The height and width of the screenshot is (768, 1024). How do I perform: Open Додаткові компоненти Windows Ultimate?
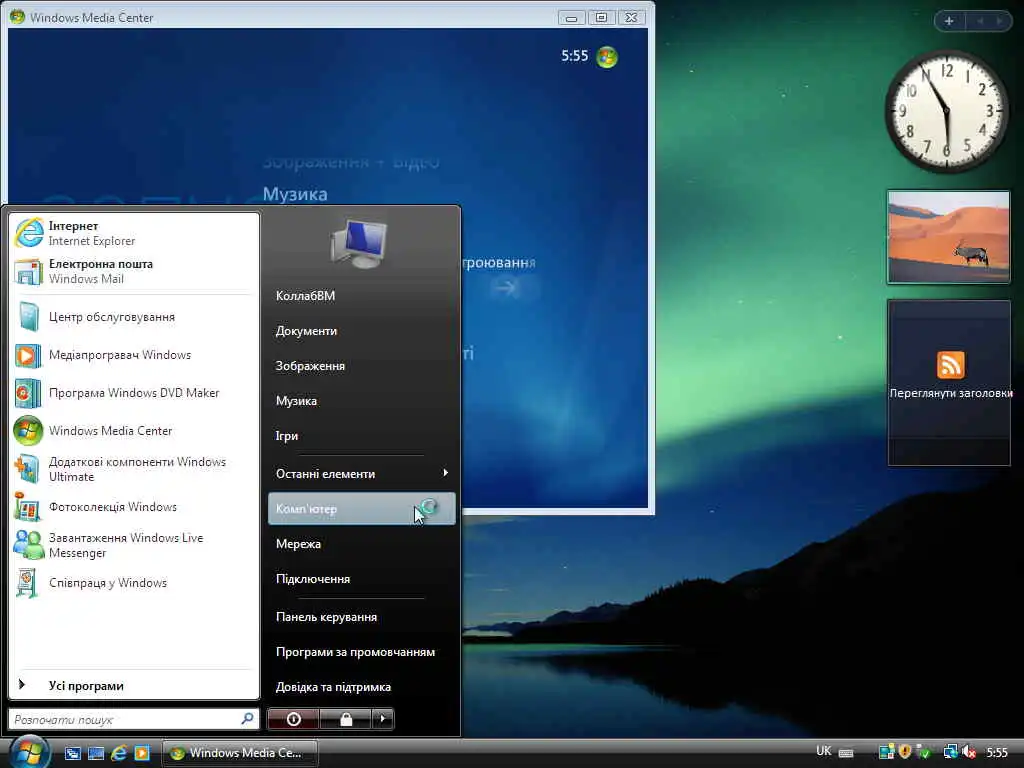(x=134, y=469)
